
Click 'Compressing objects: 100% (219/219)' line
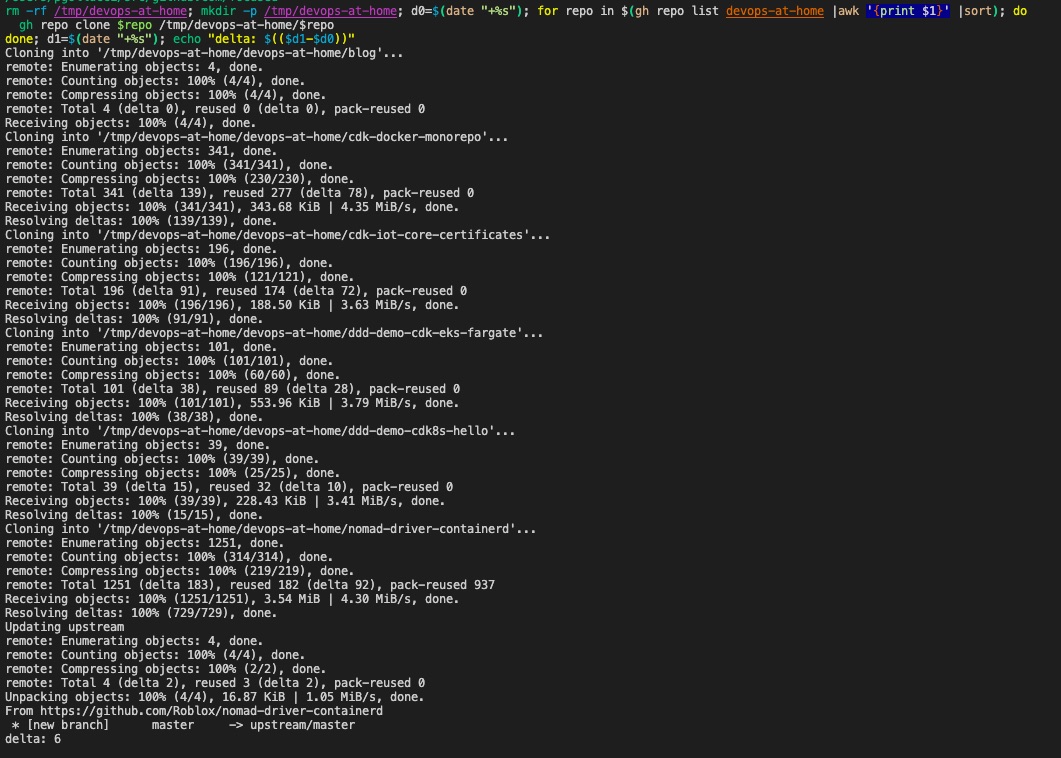[x=179, y=571]
